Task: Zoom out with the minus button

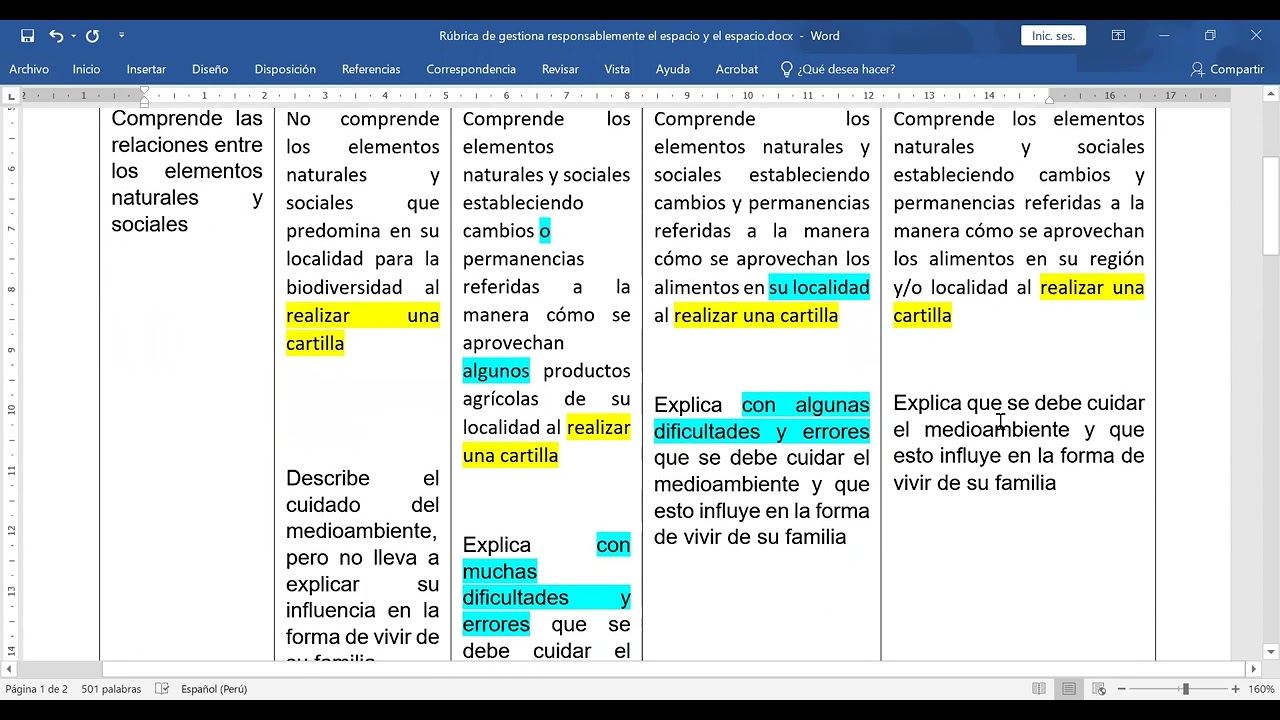Action: pos(1122,689)
